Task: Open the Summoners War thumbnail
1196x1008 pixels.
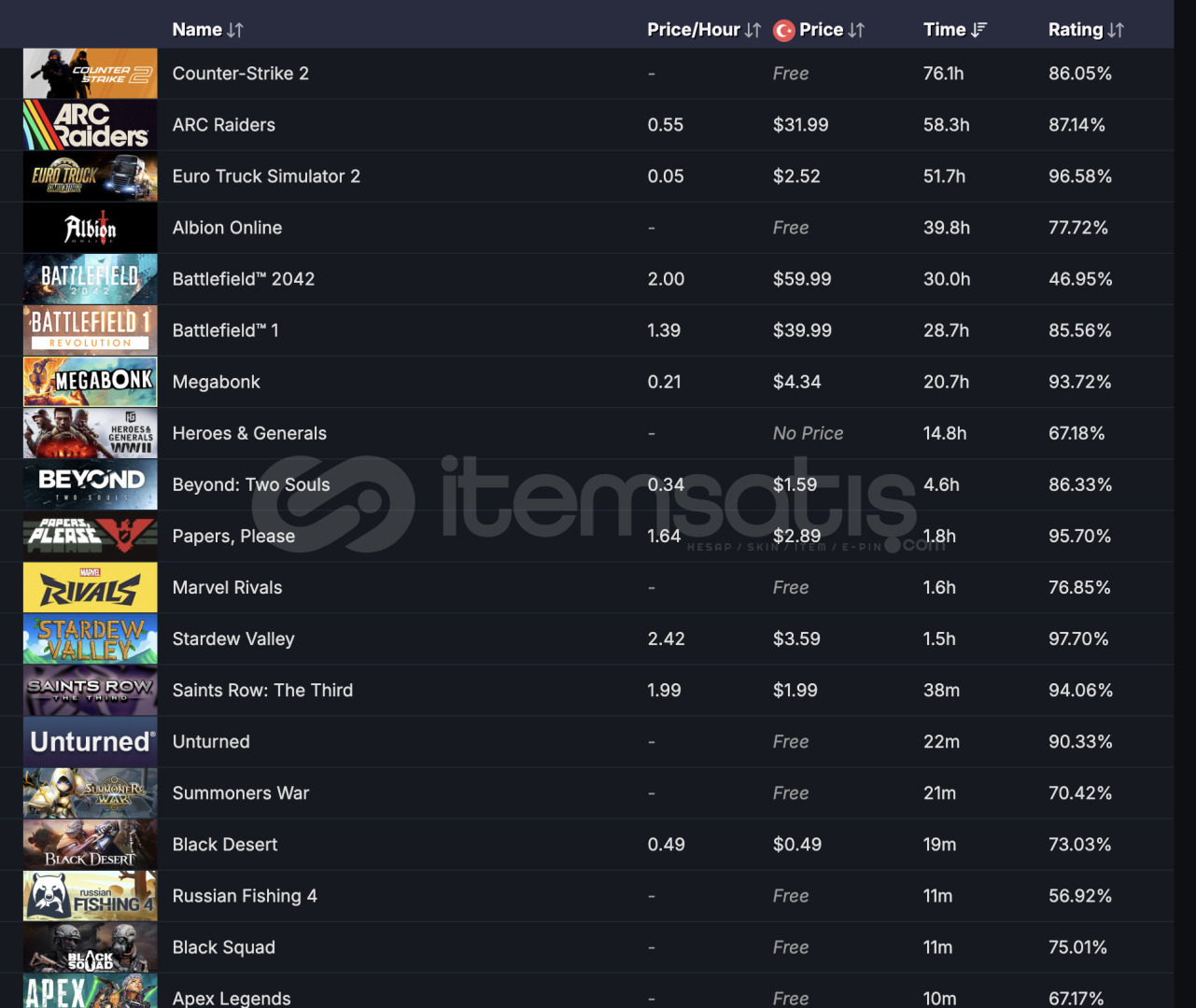Action: (x=91, y=793)
